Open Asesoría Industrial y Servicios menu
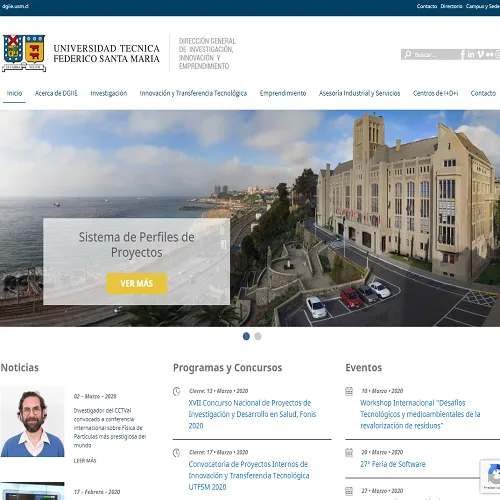 [x=359, y=93]
